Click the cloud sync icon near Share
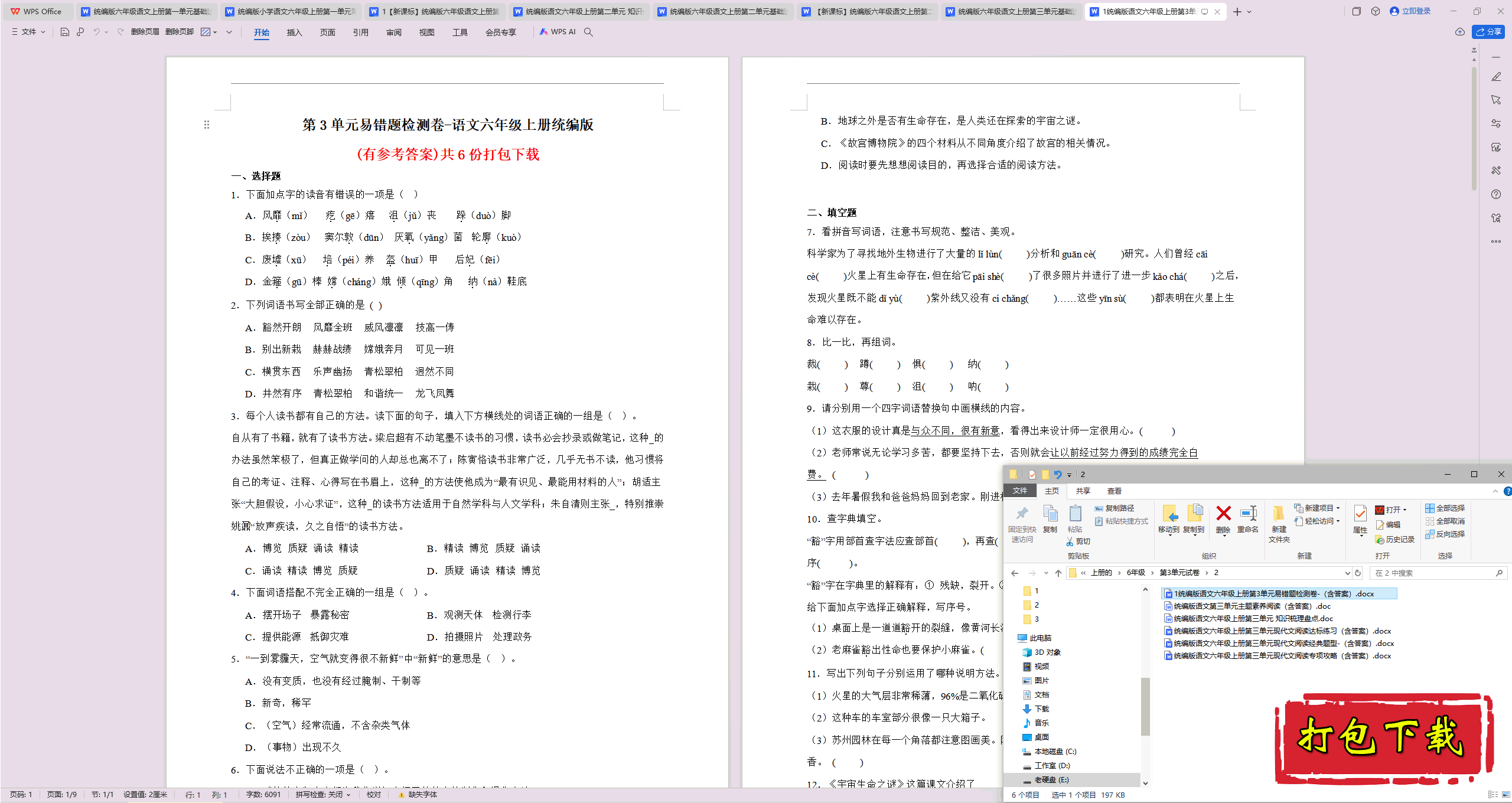The image size is (1512, 803). coord(1460,32)
